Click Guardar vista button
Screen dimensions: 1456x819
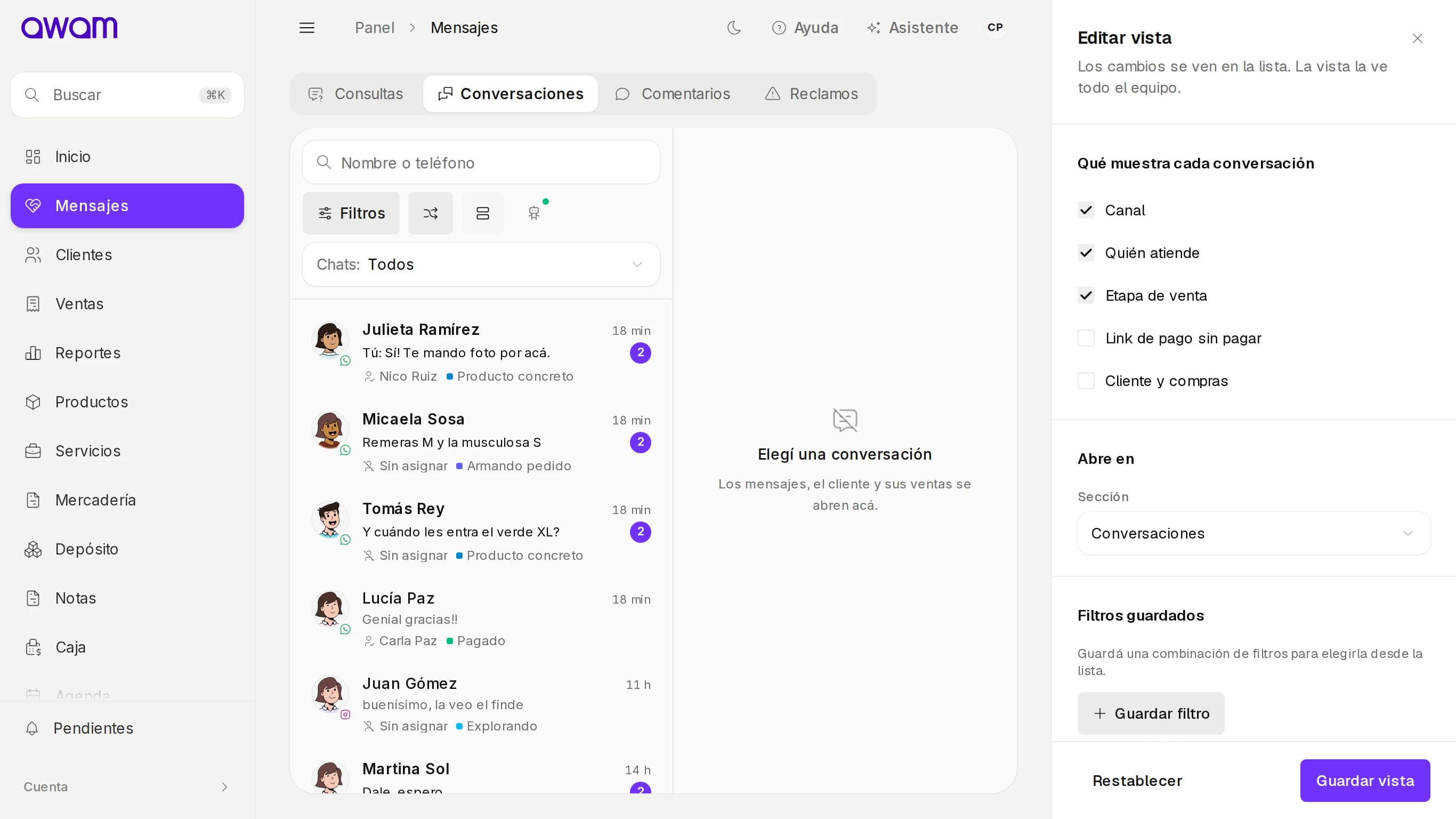pos(1365,781)
